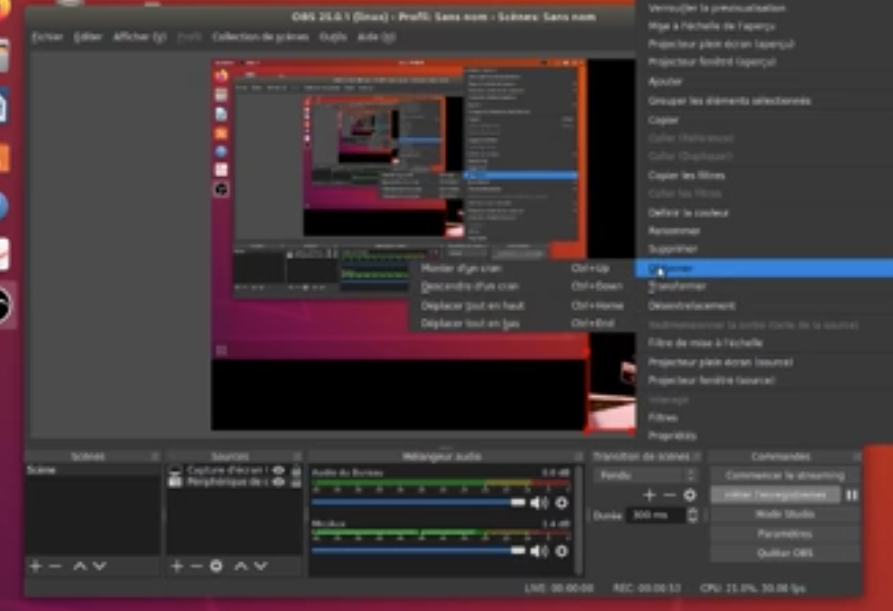
Task: Mute the Micro with its speaker icon
Action: pos(540,548)
